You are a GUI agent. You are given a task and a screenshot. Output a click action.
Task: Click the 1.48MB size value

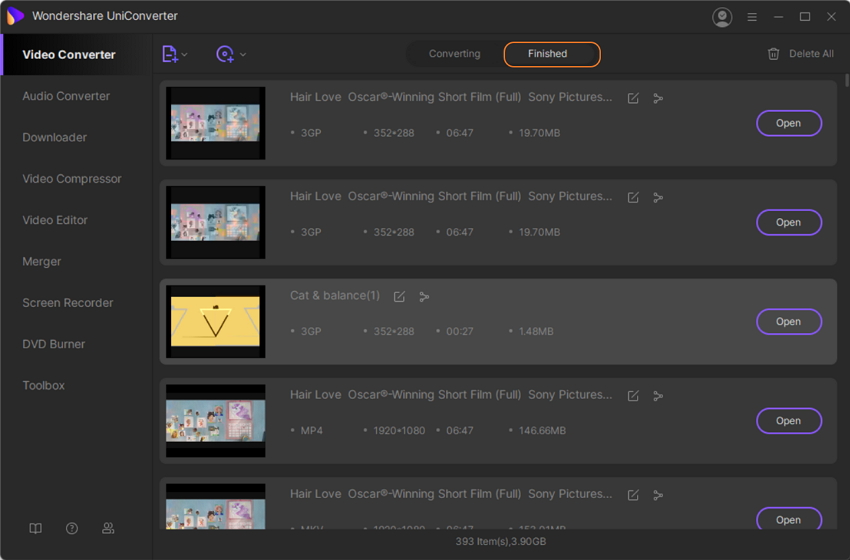tap(536, 331)
